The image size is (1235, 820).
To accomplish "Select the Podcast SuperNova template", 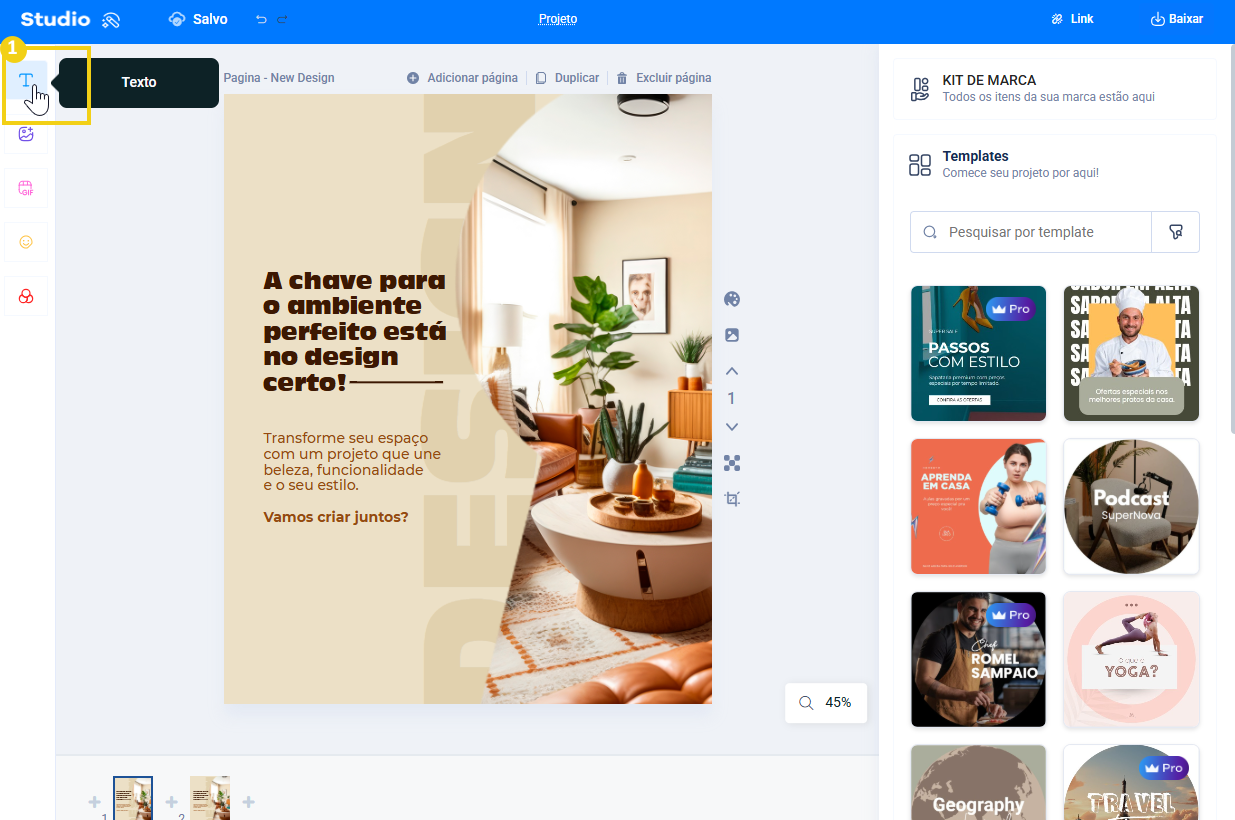I will [1131, 507].
